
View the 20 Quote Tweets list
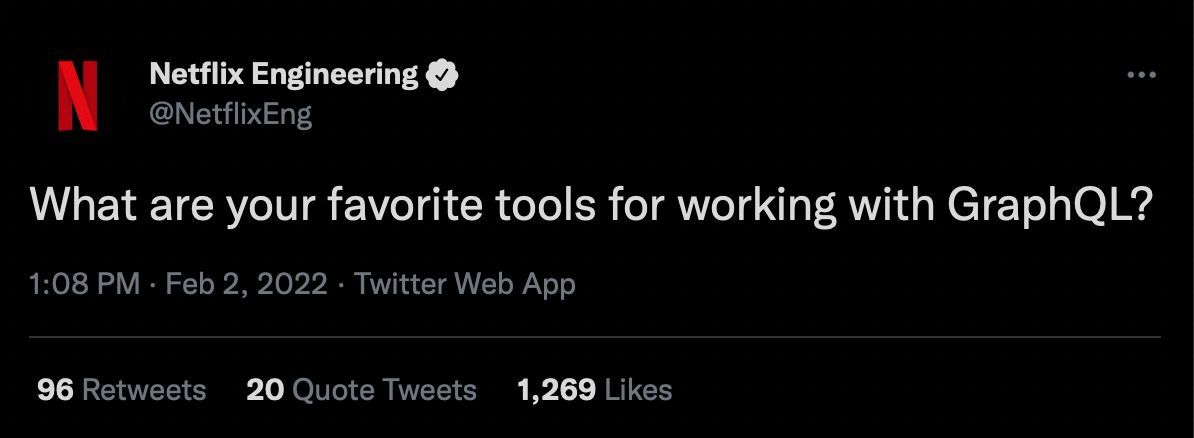(361, 390)
